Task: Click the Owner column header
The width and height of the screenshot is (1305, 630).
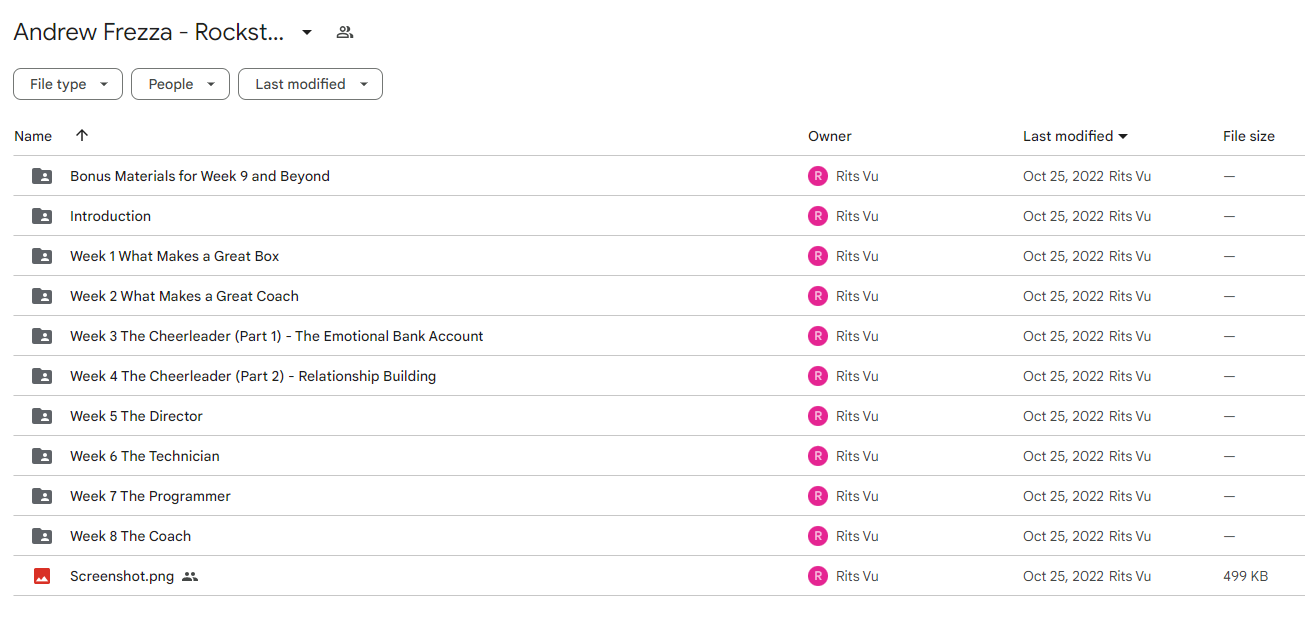Action: click(x=830, y=136)
